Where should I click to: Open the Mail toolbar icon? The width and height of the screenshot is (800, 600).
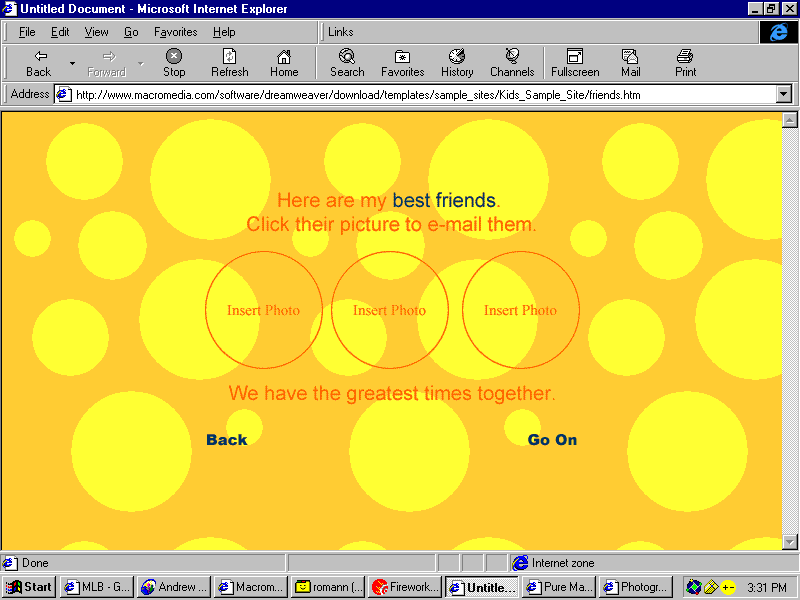click(630, 56)
